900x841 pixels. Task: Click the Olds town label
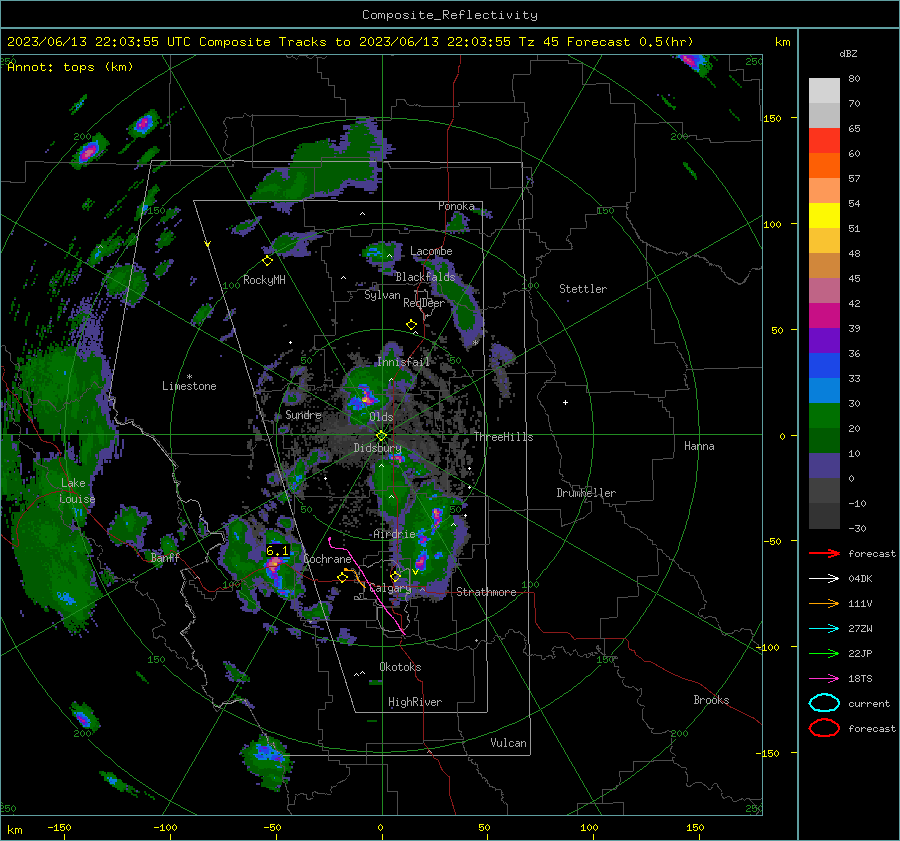click(381, 417)
